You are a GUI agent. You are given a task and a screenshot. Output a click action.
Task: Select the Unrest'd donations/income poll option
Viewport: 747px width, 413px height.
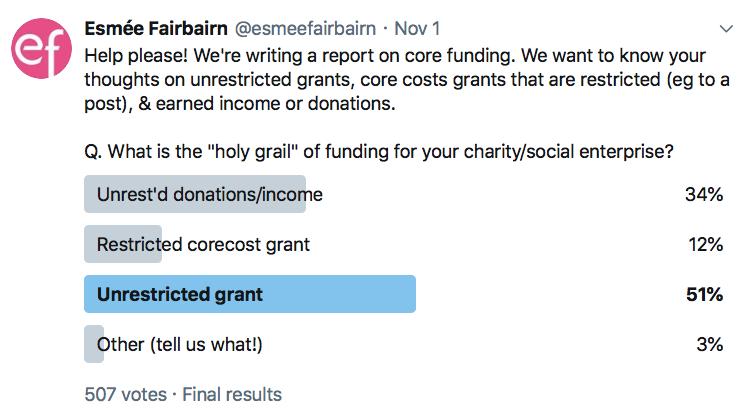[210, 195]
